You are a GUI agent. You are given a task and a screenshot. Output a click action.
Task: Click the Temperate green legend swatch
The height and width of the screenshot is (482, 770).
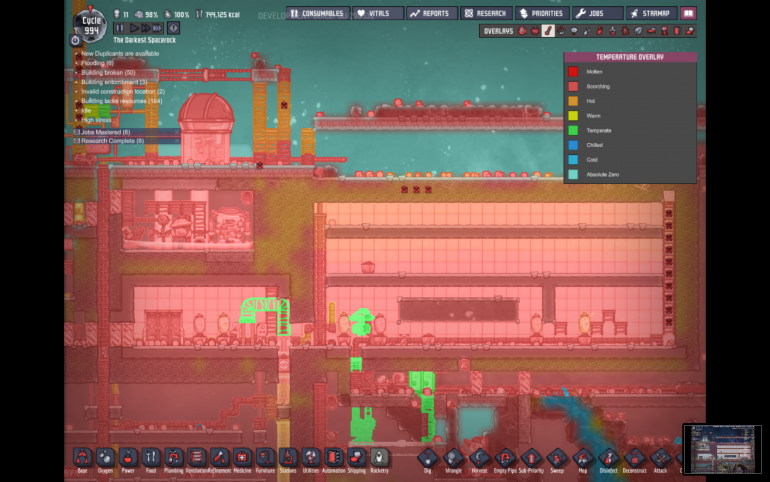(573, 131)
